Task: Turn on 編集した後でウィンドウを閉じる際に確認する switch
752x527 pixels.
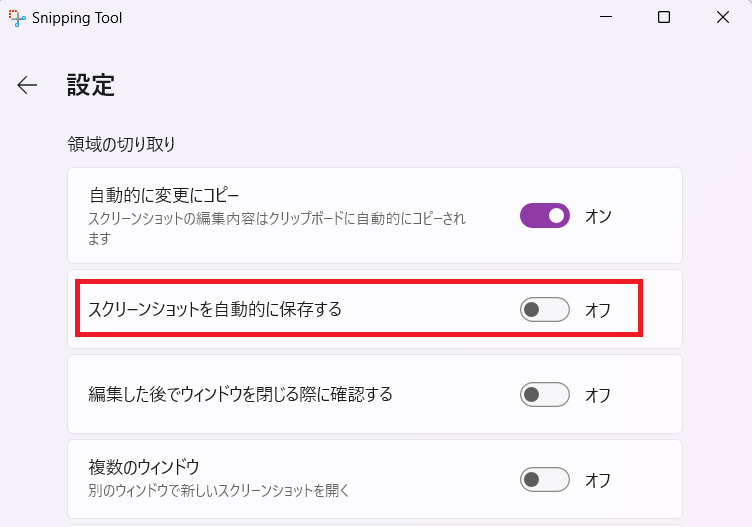Action: point(545,394)
